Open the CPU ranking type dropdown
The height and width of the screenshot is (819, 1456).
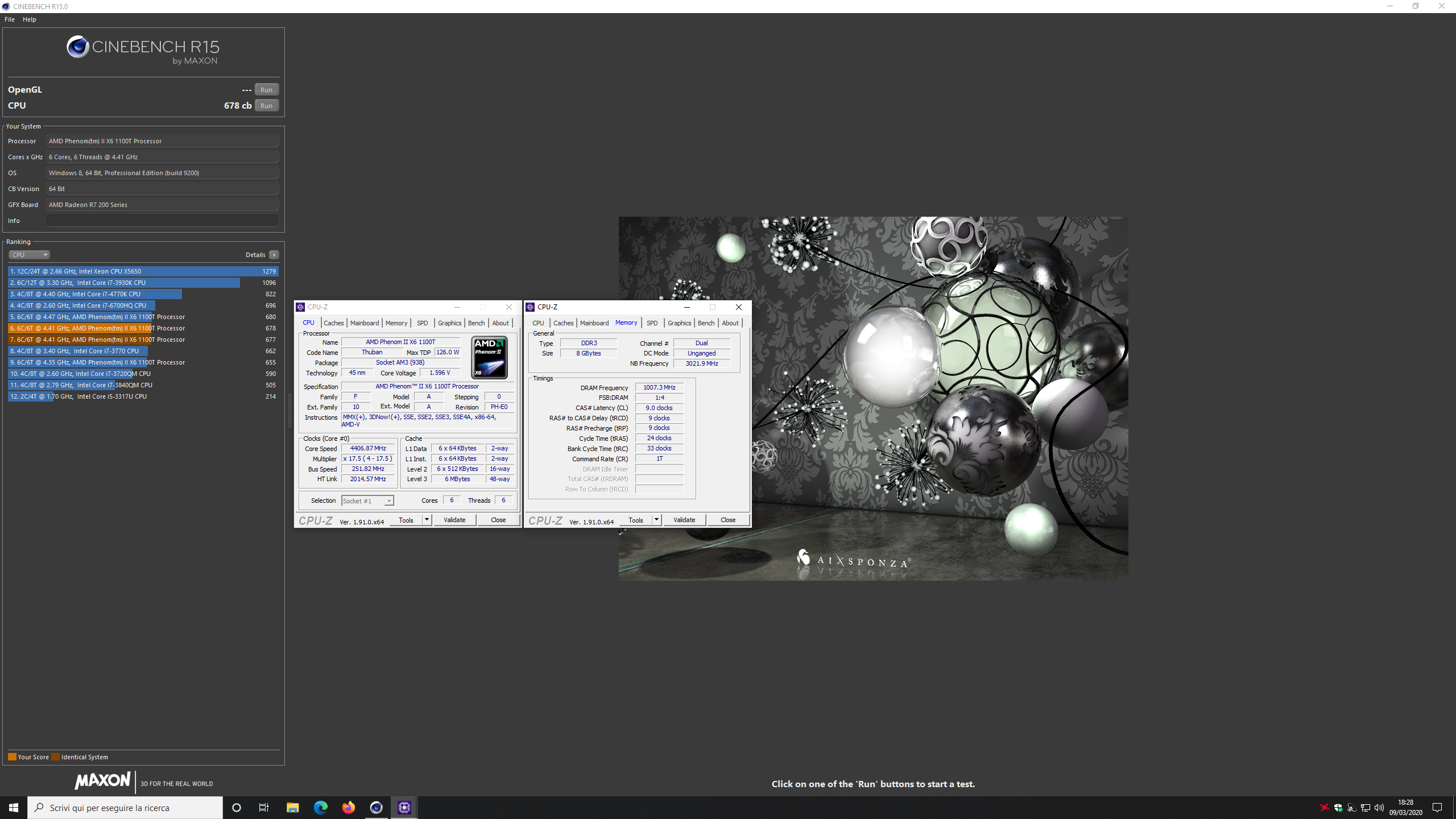coord(29,255)
